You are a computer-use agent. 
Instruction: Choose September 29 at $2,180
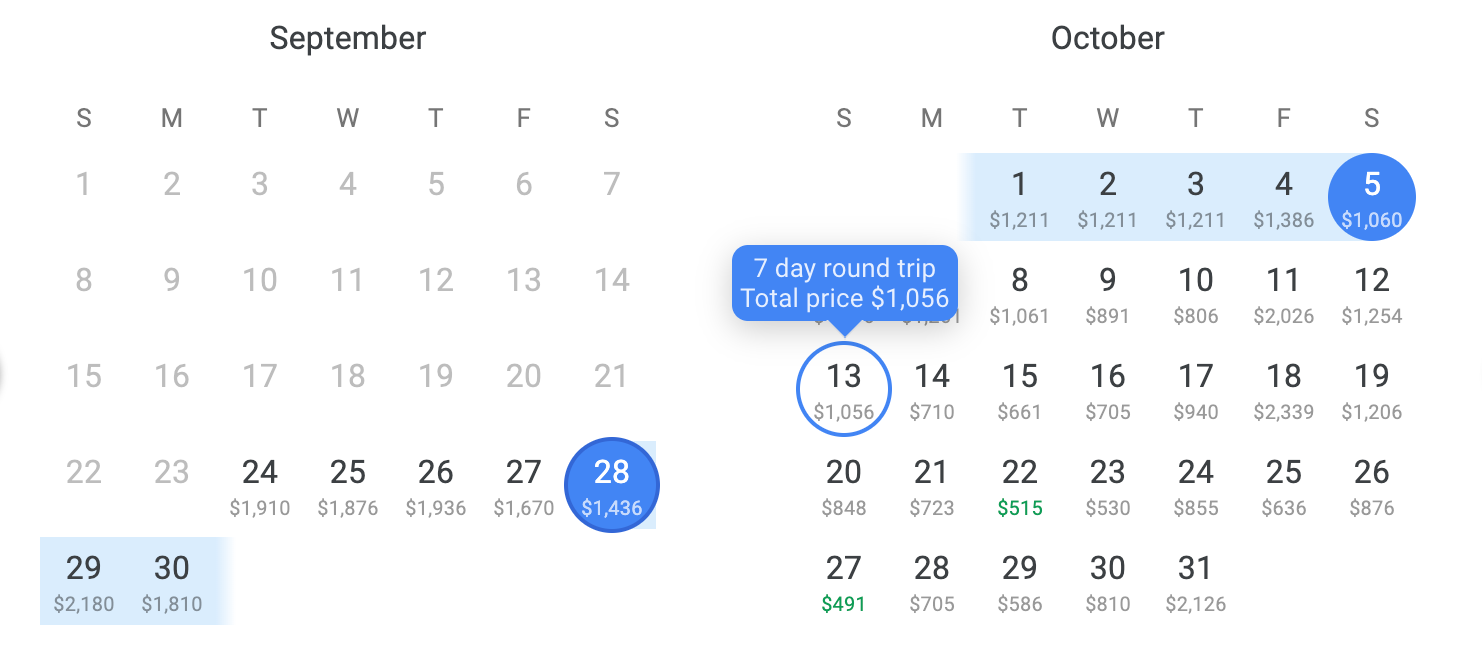[x=84, y=581]
